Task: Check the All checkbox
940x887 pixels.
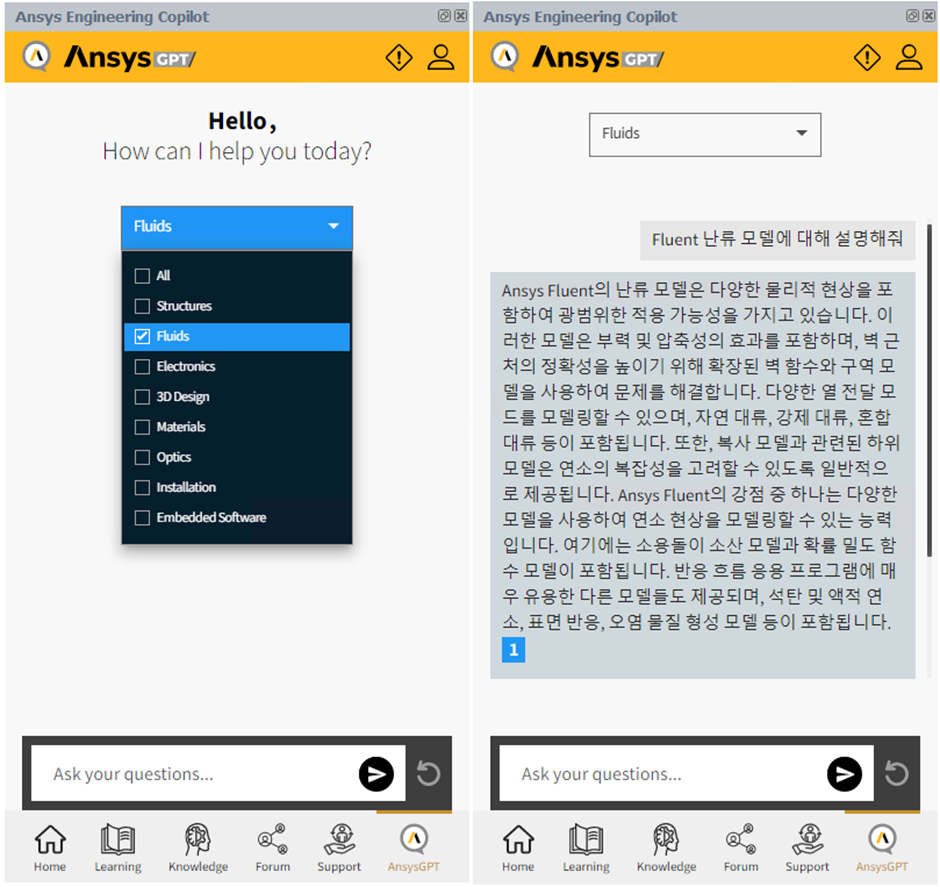Action: click(x=142, y=276)
